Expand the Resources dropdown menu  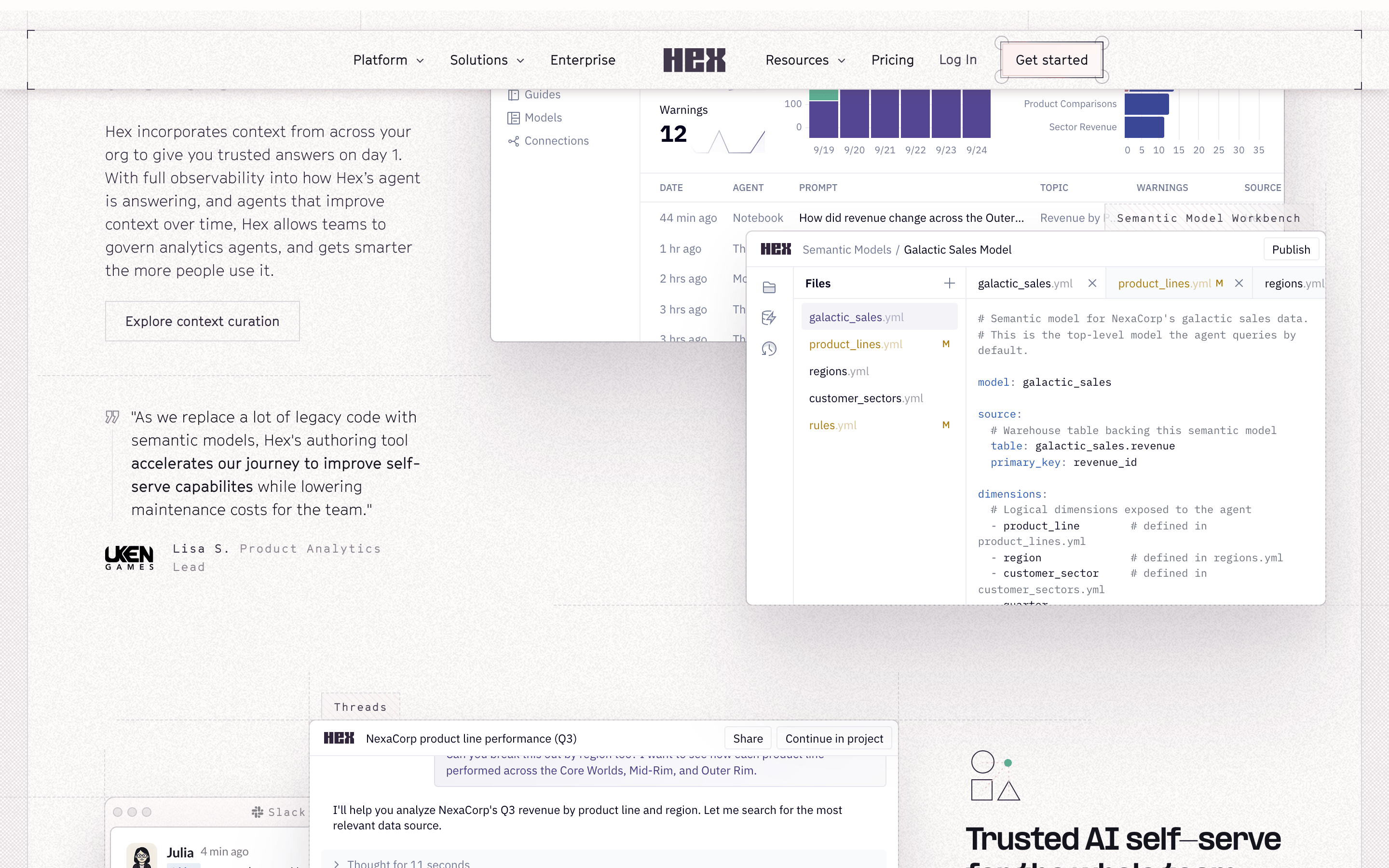805,60
